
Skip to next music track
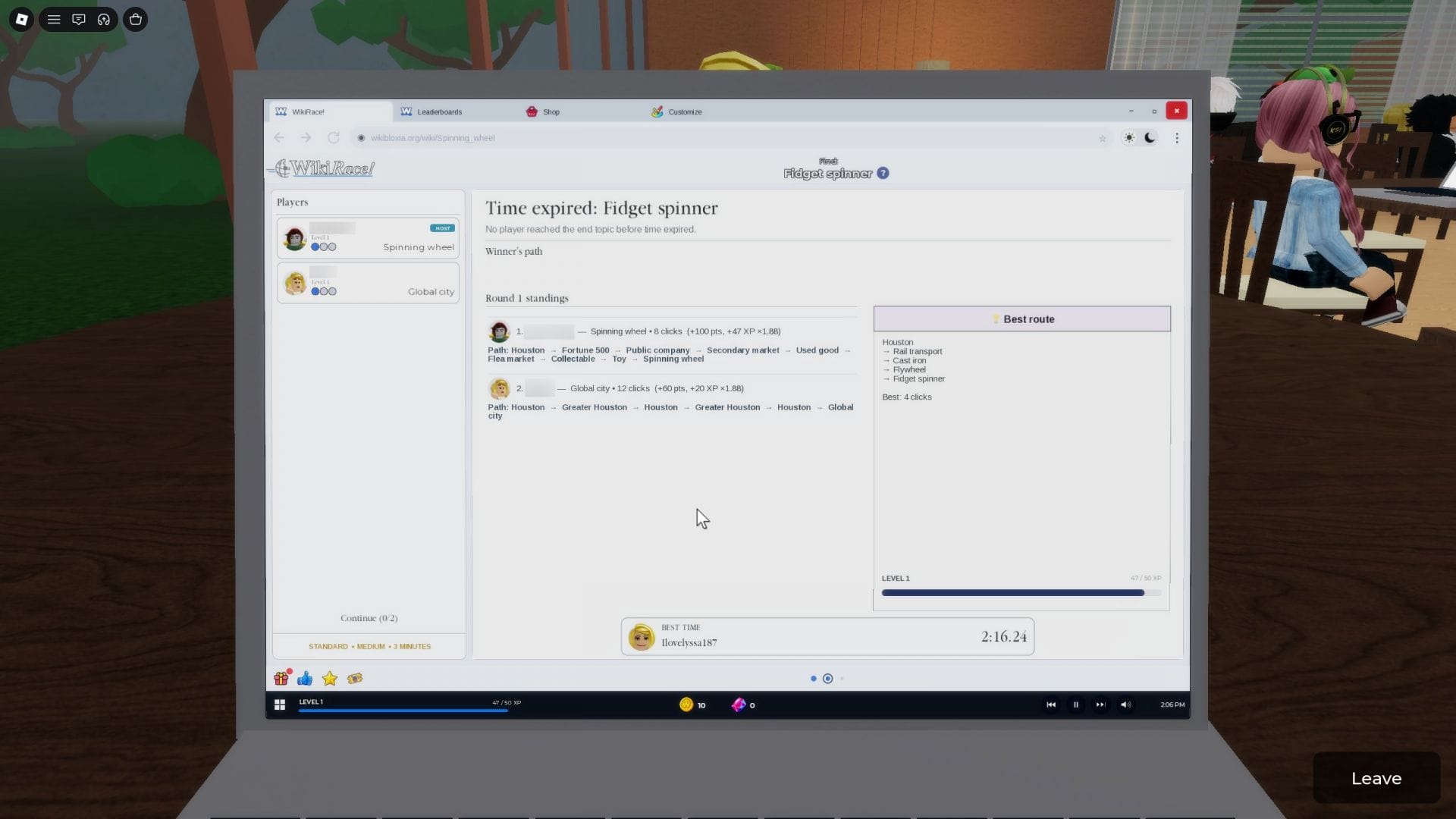[1100, 705]
